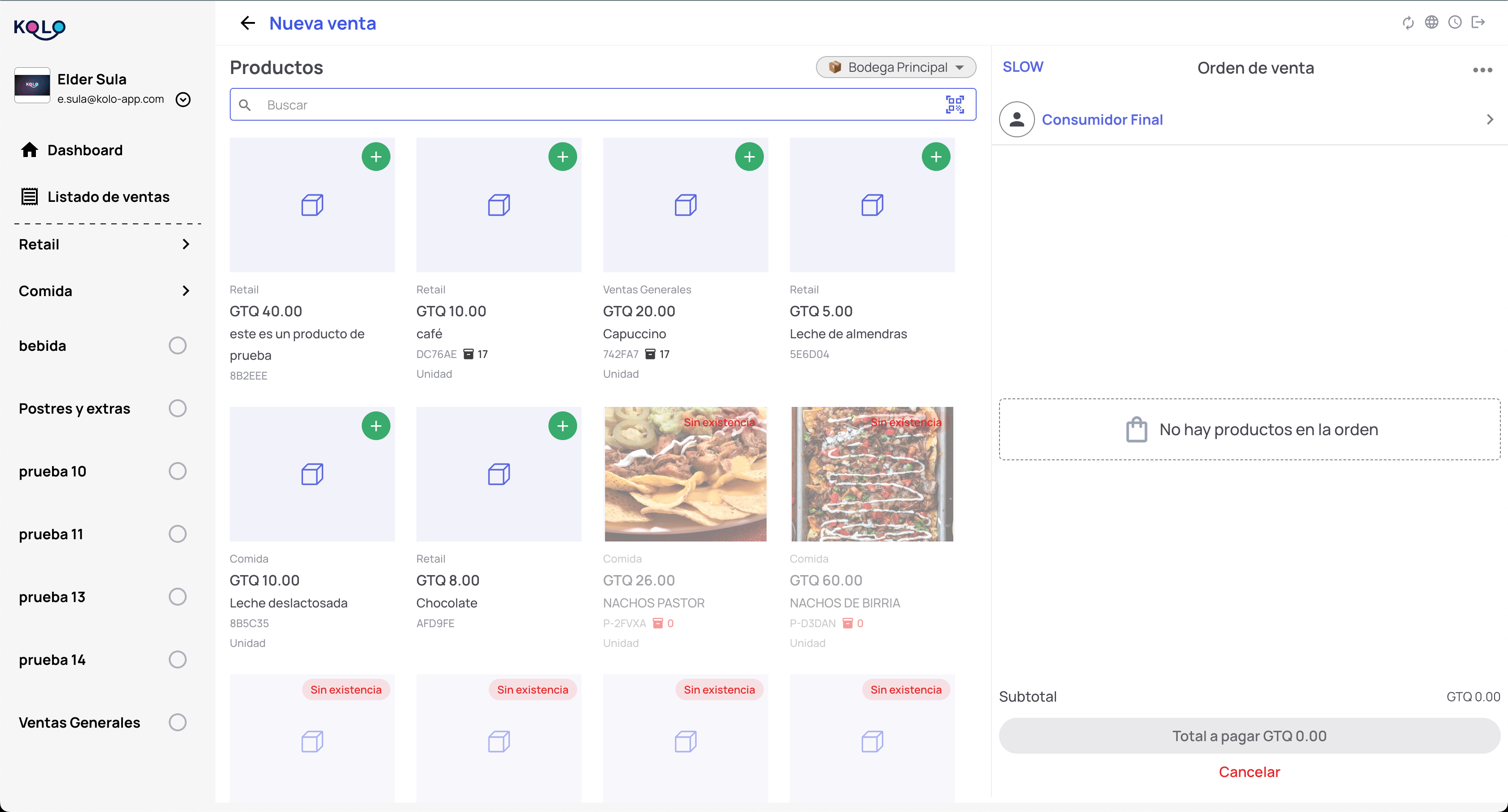Open account dropdown next to e.sula@kolo-app.com
The image size is (1508, 812).
click(183, 100)
